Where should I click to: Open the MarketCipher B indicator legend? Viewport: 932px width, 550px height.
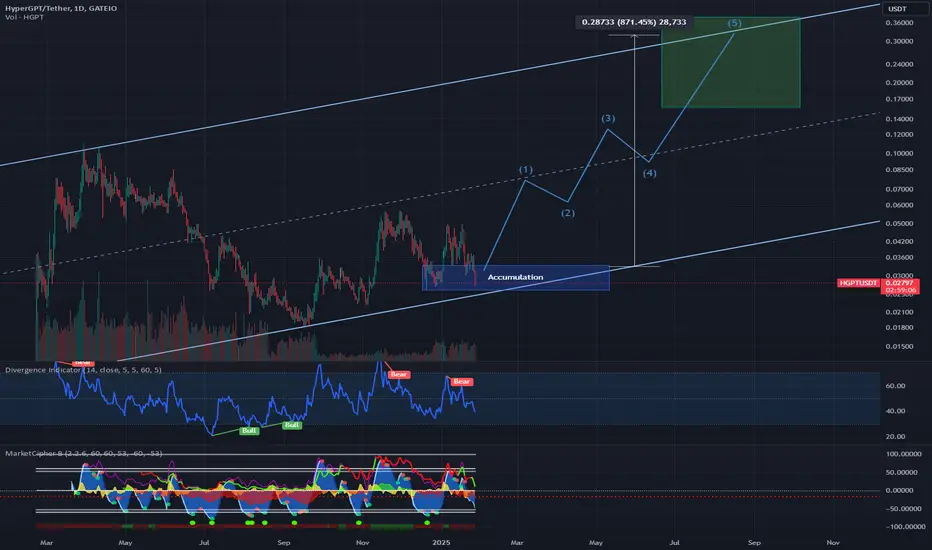83,453
